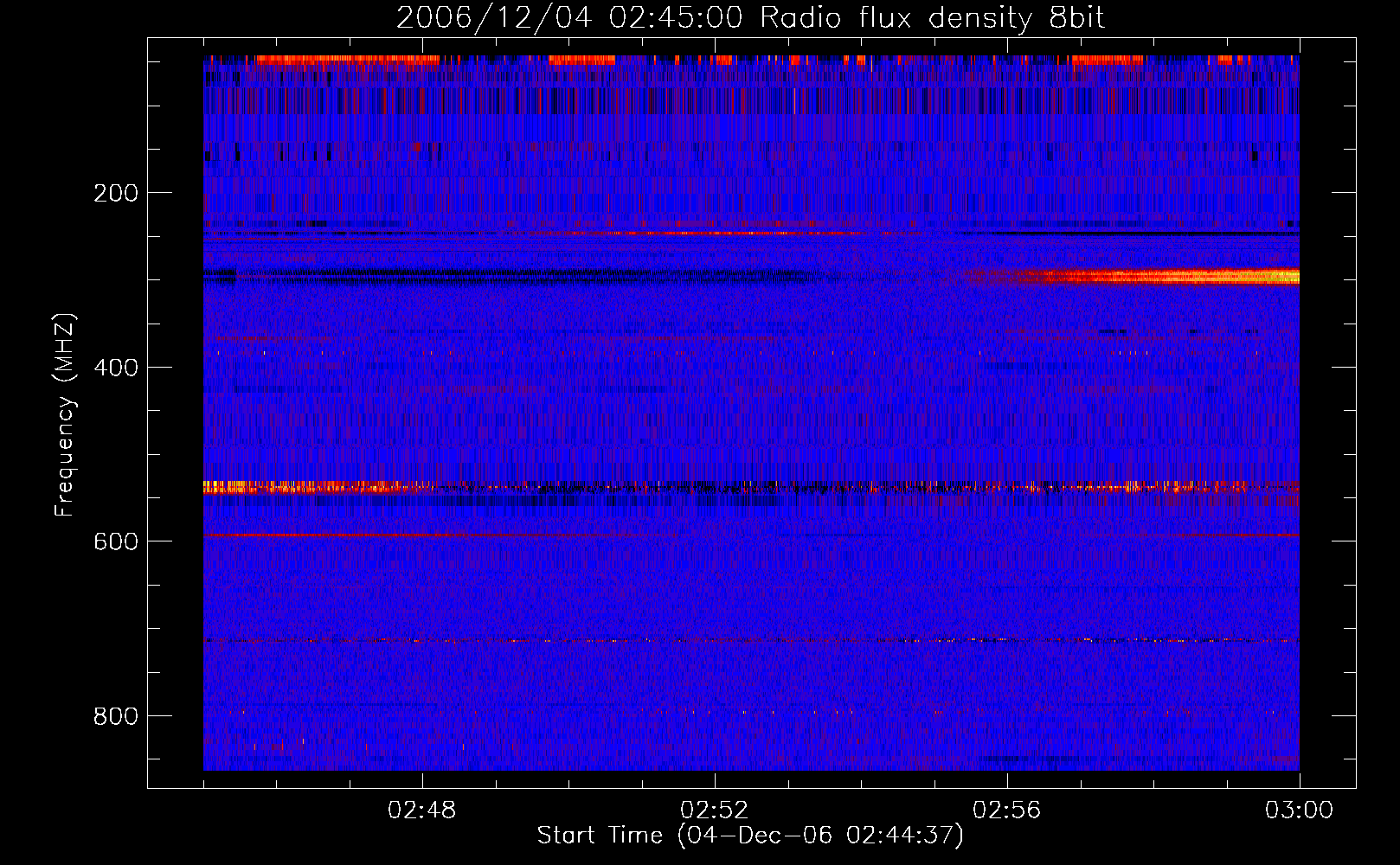This screenshot has height=865, width=1400.
Task: Click the 02:48 time tick label
Action: tap(422, 811)
